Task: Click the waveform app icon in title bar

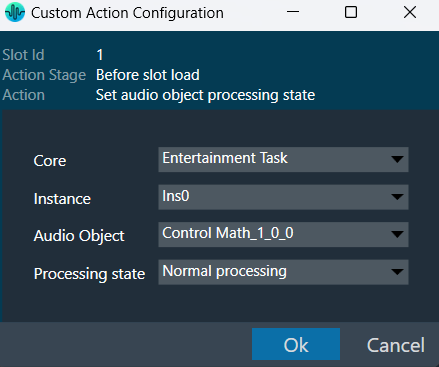Action: [x=15, y=12]
